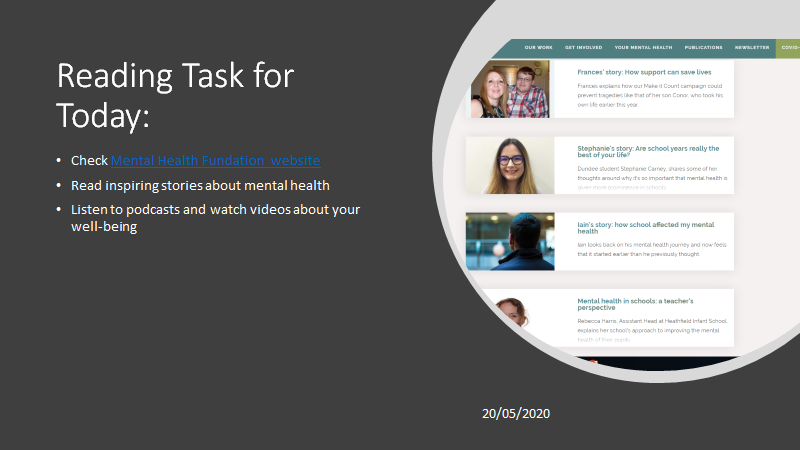Select the OUR WORK menu item
The image size is (800, 450).
538,47
